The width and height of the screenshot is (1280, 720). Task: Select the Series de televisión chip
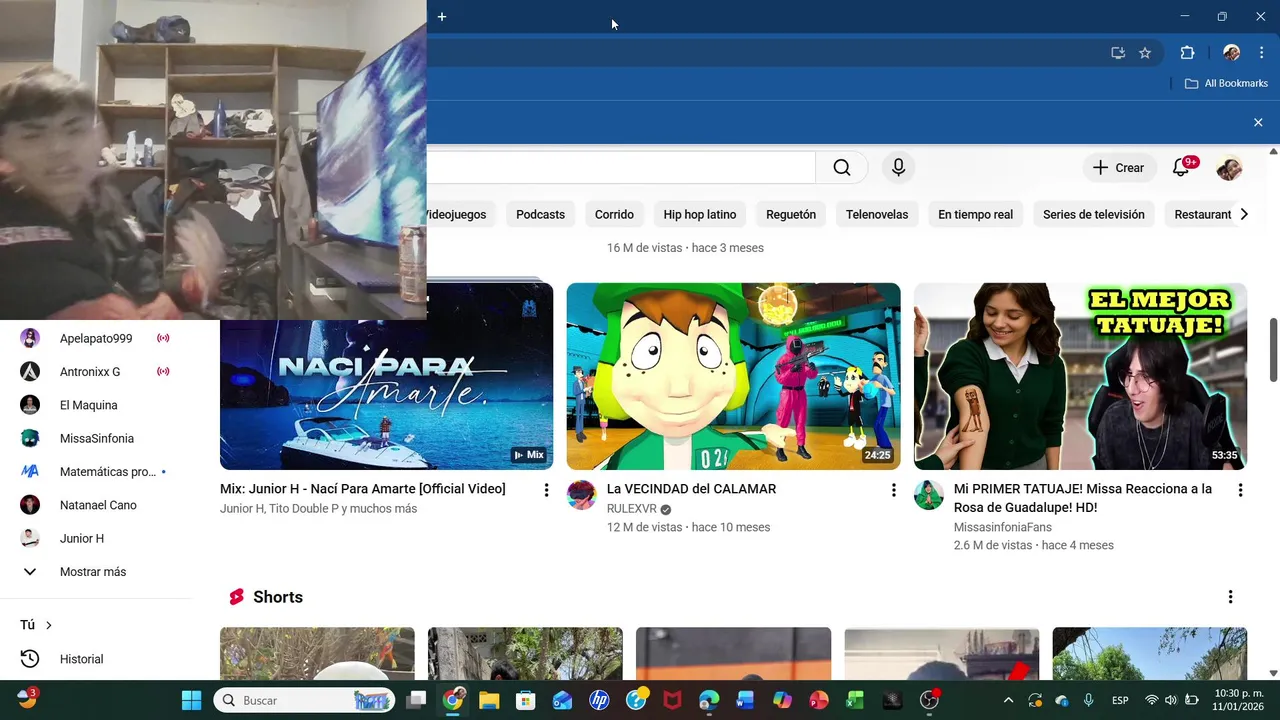[1093, 214]
